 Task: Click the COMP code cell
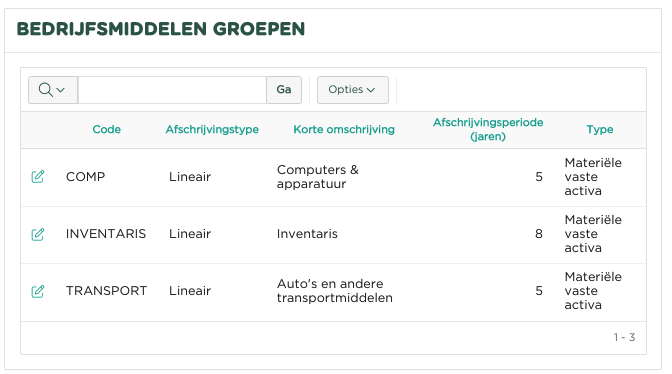pos(85,177)
